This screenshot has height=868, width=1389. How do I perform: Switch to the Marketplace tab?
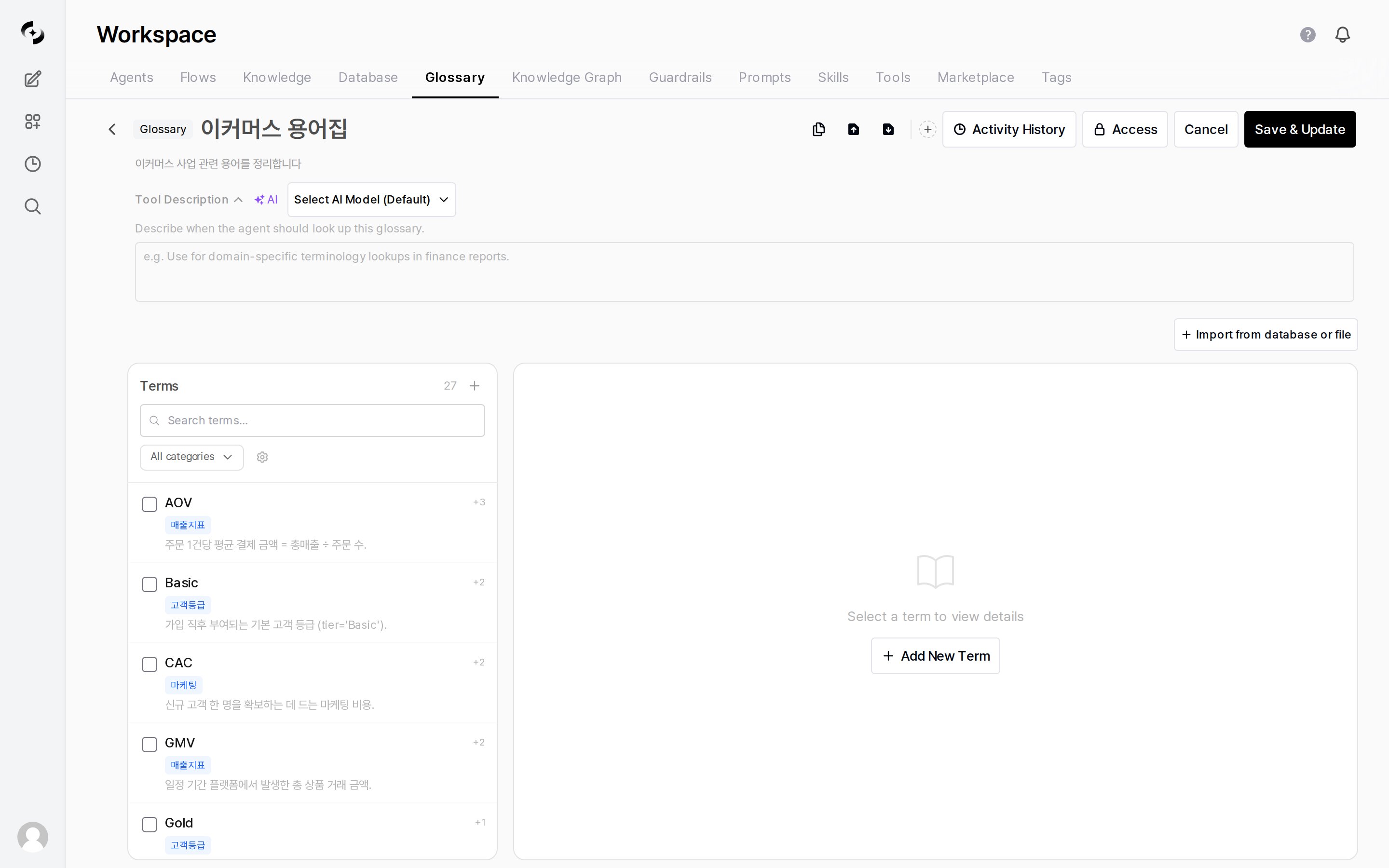tap(976, 78)
